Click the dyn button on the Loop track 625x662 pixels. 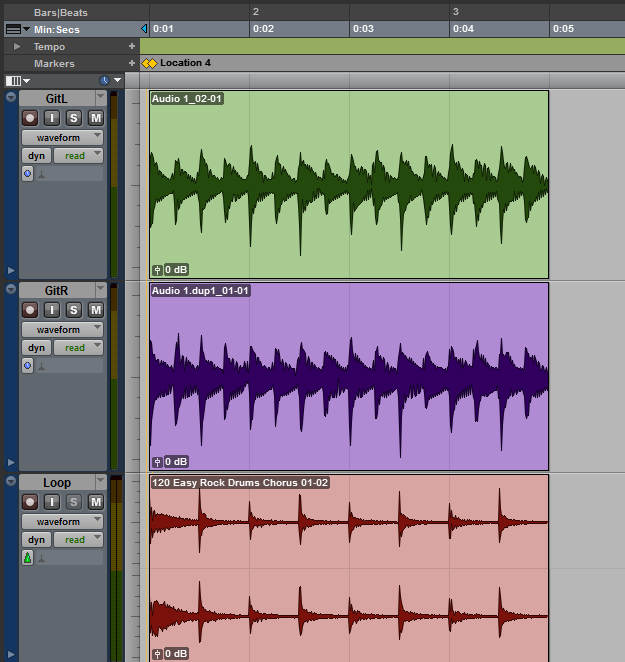(36, 540)
